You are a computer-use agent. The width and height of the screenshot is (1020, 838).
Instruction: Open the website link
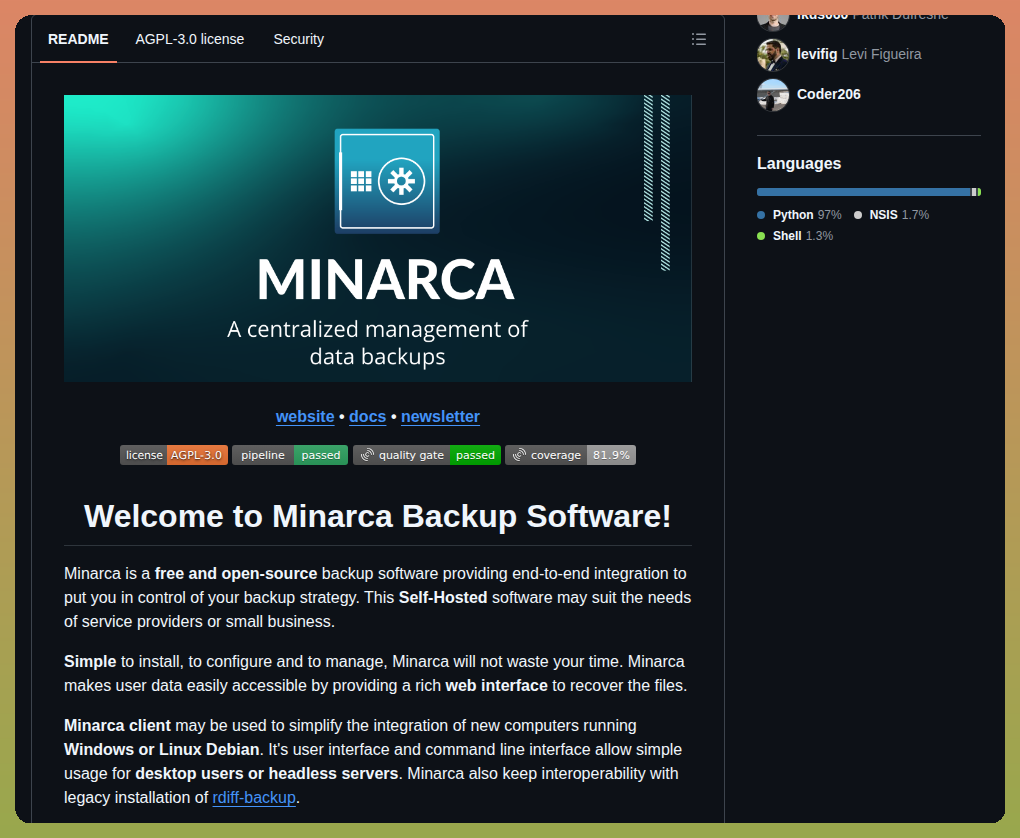tap(305, 416)
